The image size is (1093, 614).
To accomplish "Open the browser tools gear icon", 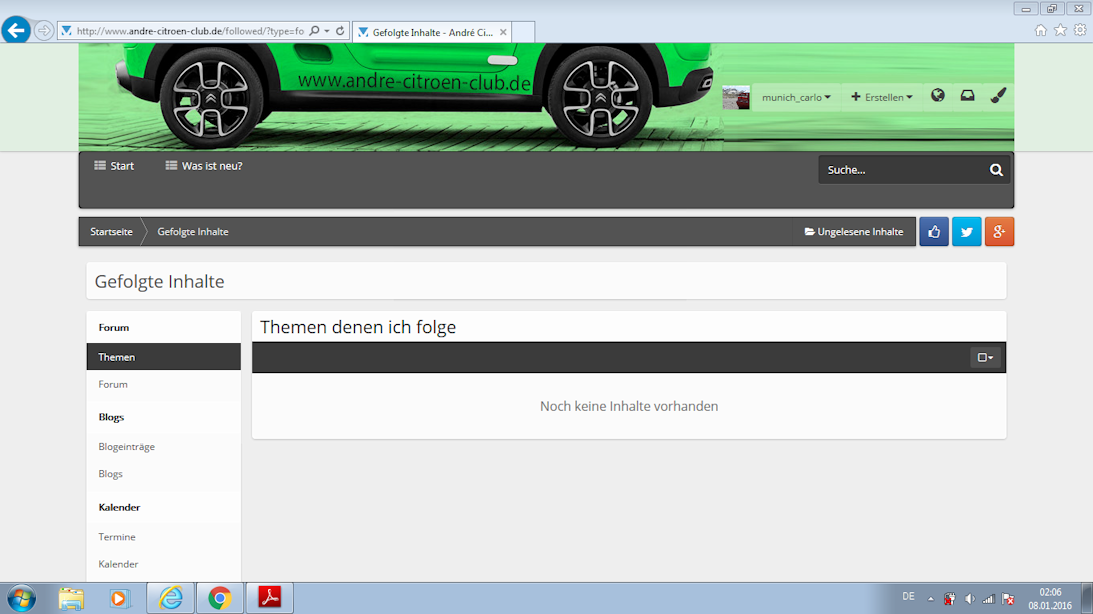I will click(1080, 30).
